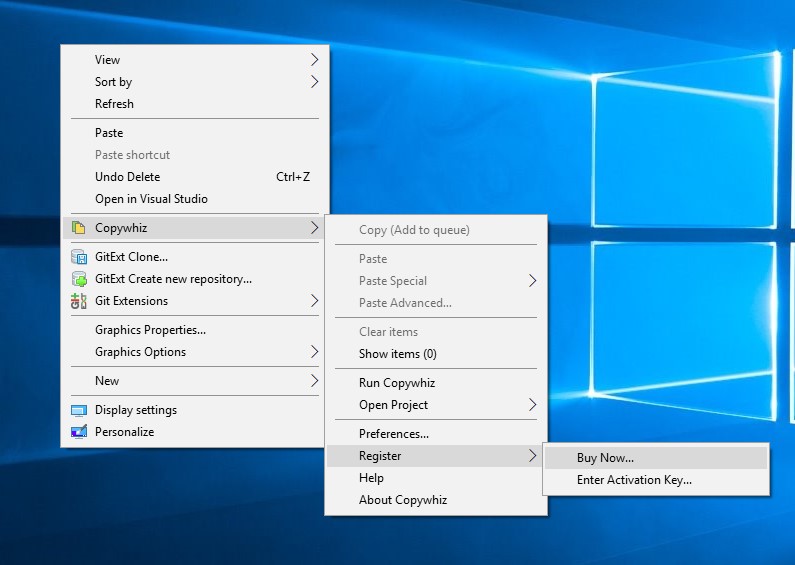Screen dimensions: 795x565
Task: Choose Paste in the desktop context menu
Action: pos(195,133)
